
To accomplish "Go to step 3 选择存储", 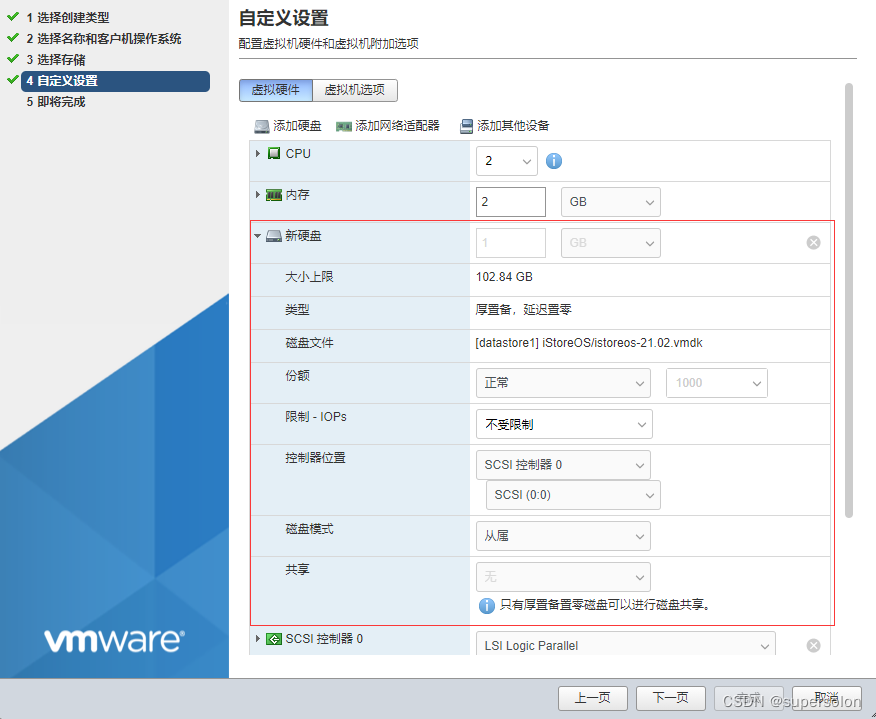I will click(x=56, y=60).
